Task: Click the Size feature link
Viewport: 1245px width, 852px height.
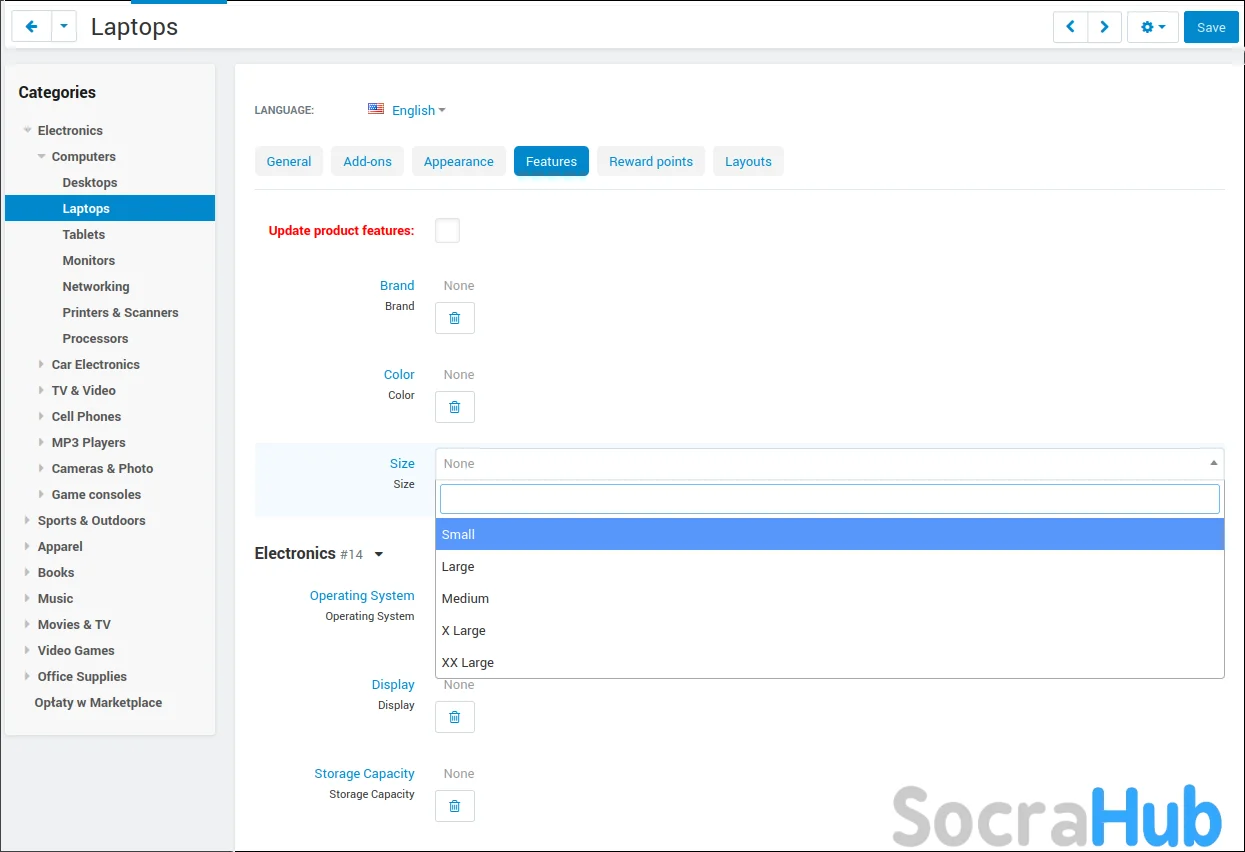Action: [x=402, y=463]
